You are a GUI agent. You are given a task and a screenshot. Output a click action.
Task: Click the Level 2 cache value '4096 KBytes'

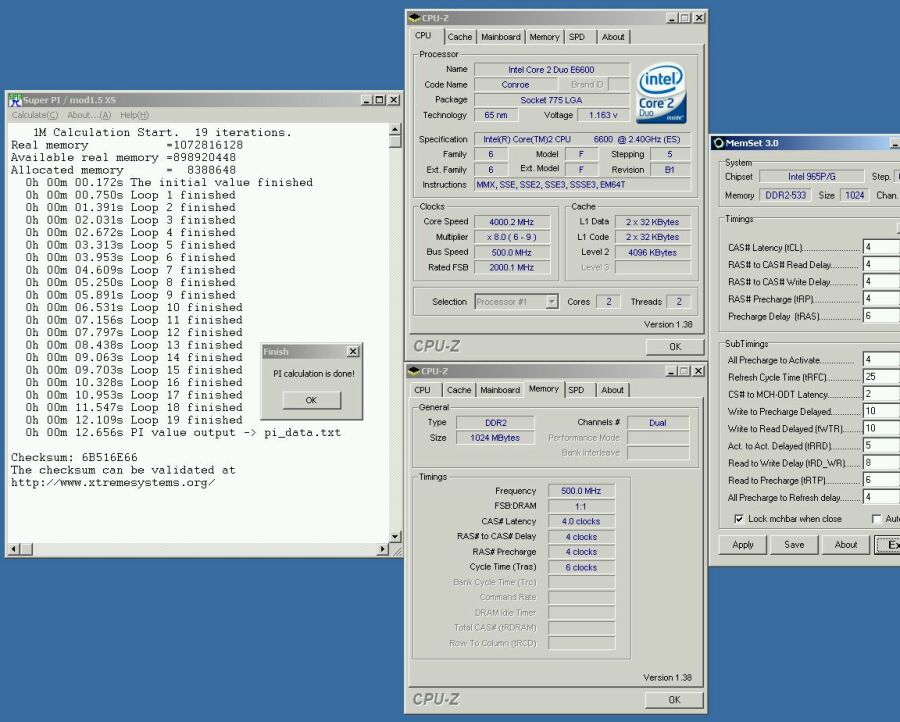click(652, 253)
